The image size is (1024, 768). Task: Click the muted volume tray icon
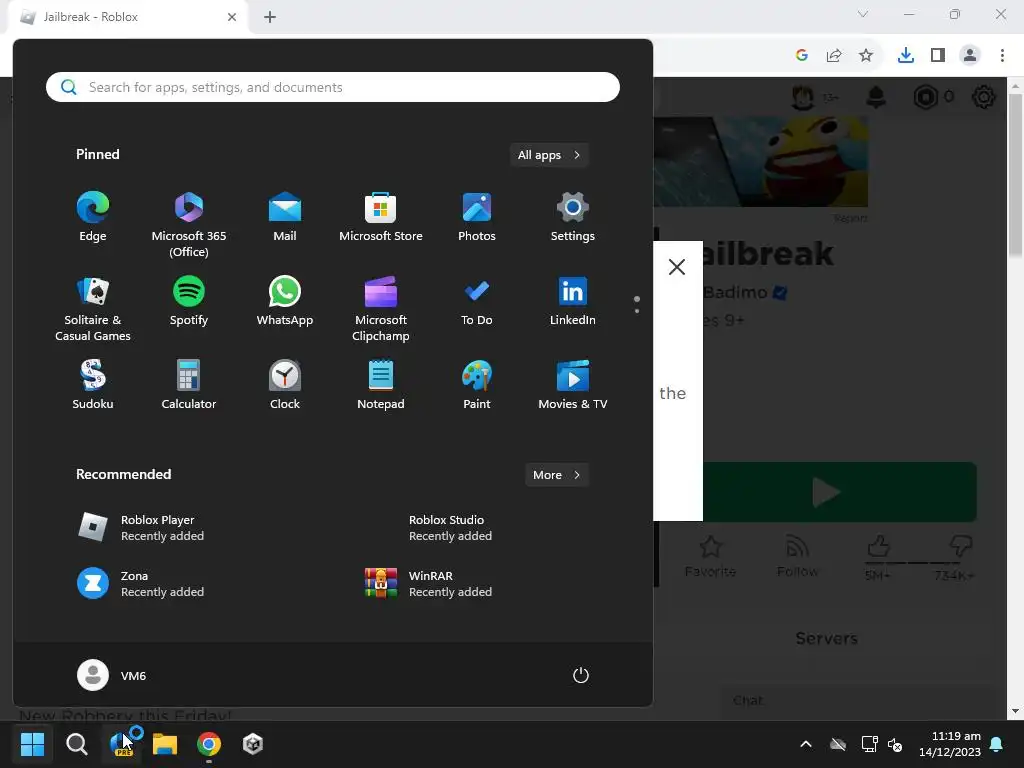[895, 744]
